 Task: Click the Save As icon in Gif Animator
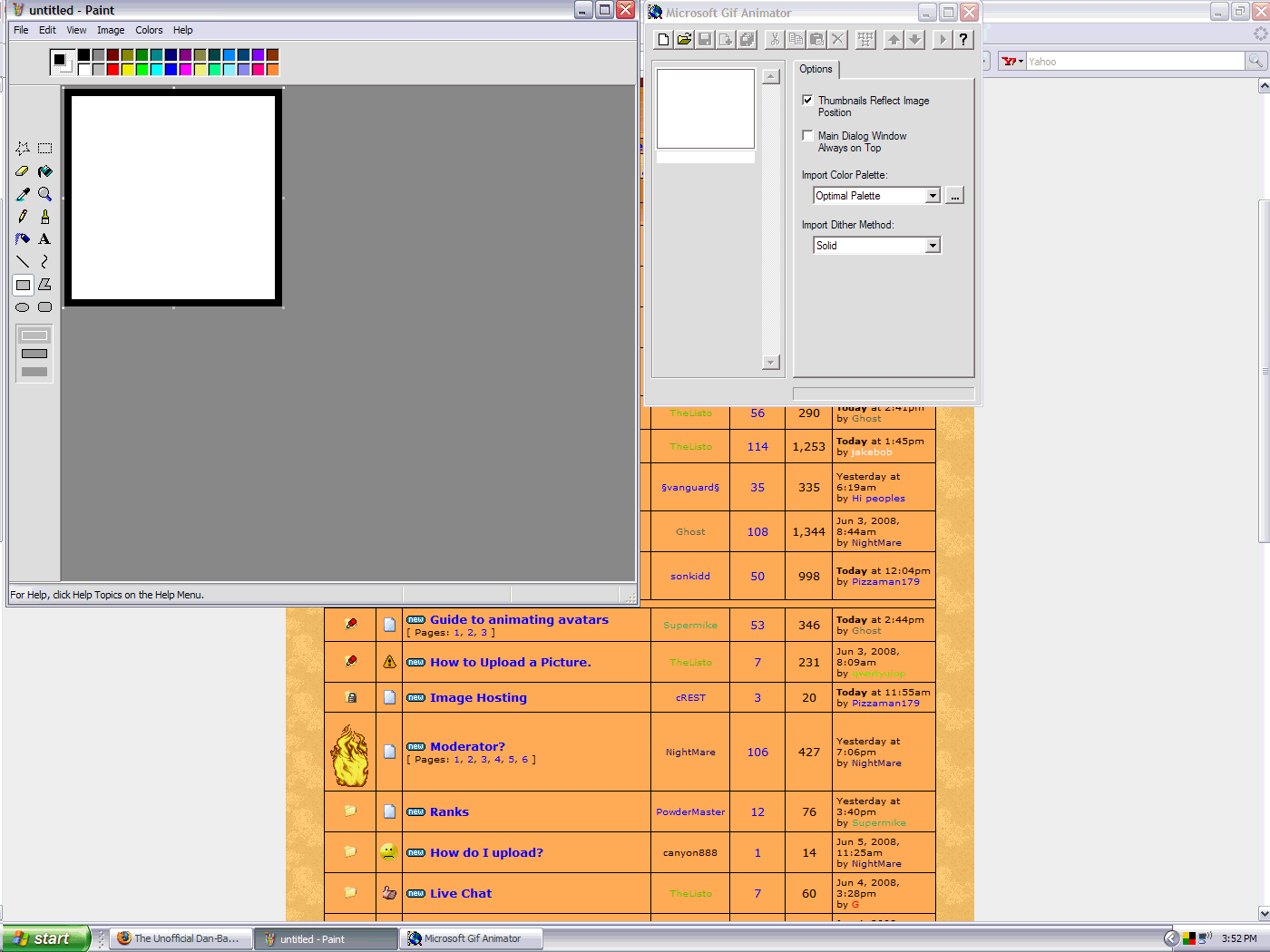[x=747, y=39]
